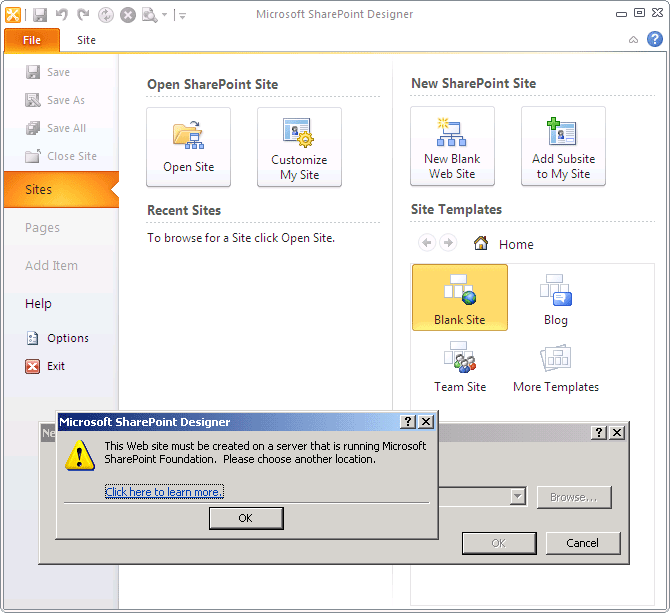This screenshot has width=670, height=613.
Task: Minimize the ribbon with the caret icon
Action: point(633,40)
